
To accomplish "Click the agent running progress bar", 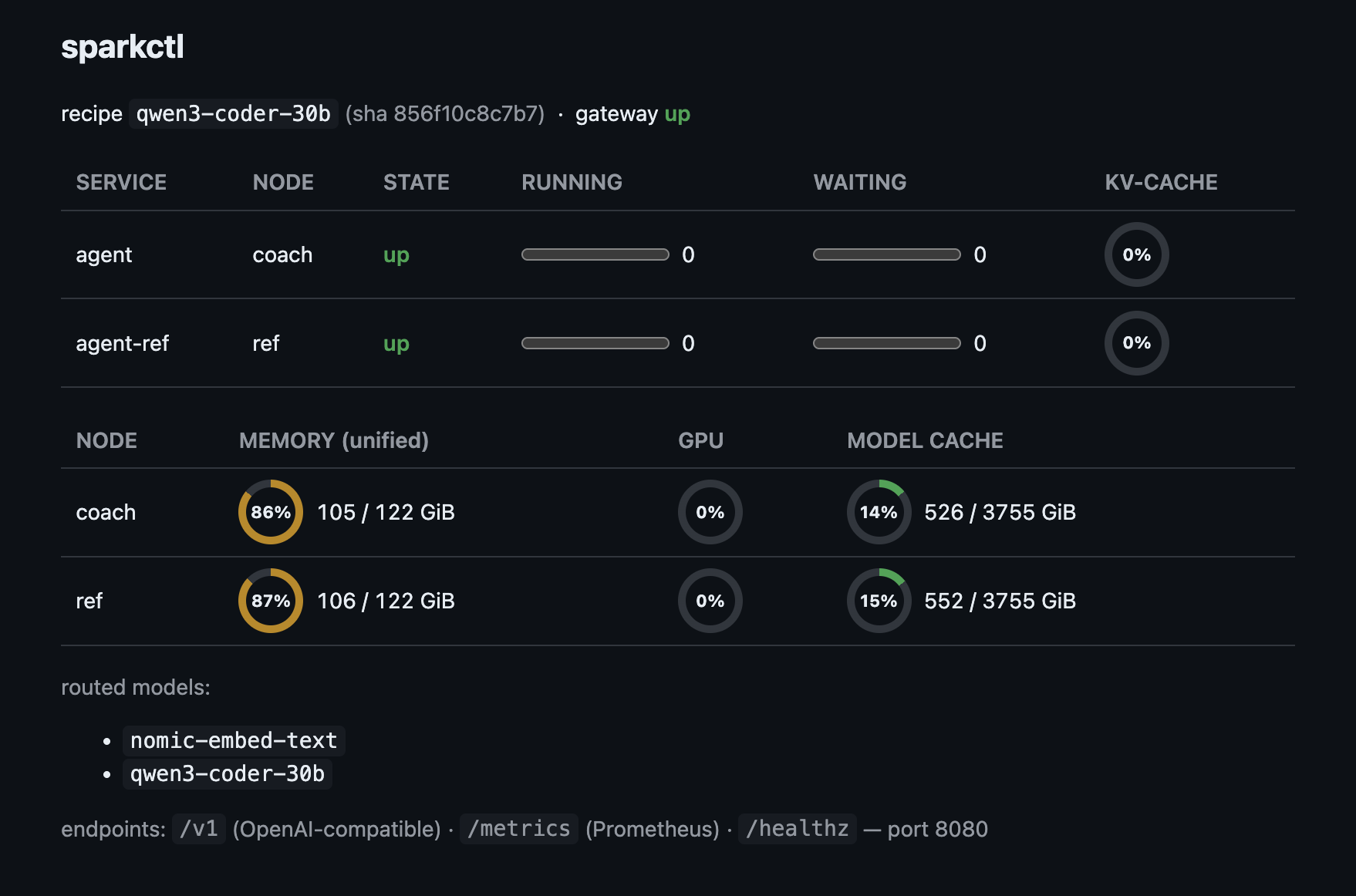I will 595,254.
